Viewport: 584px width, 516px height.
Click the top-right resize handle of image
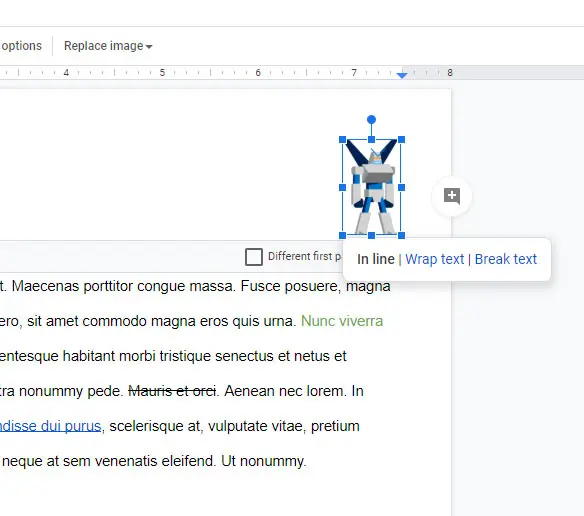(x=401, y=140)
